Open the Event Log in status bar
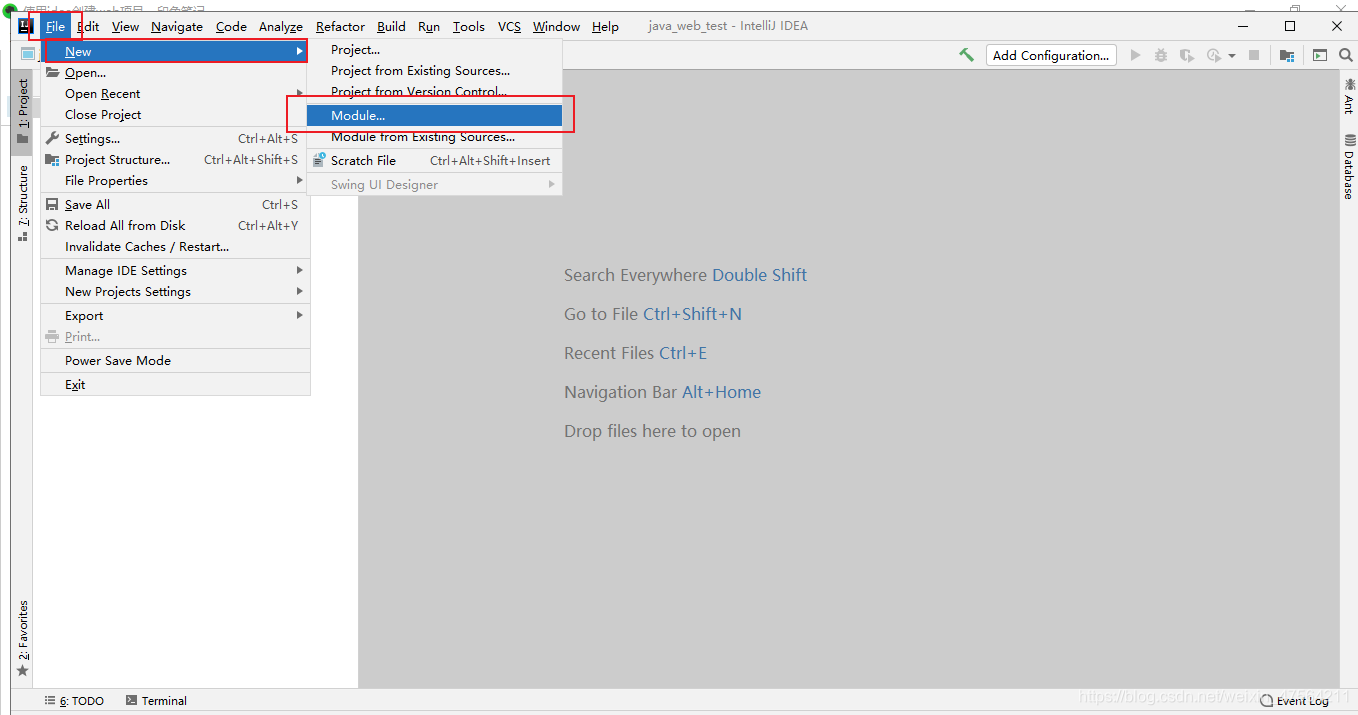The height and width of the screenshot is (715, 1358). (1295, 701)
